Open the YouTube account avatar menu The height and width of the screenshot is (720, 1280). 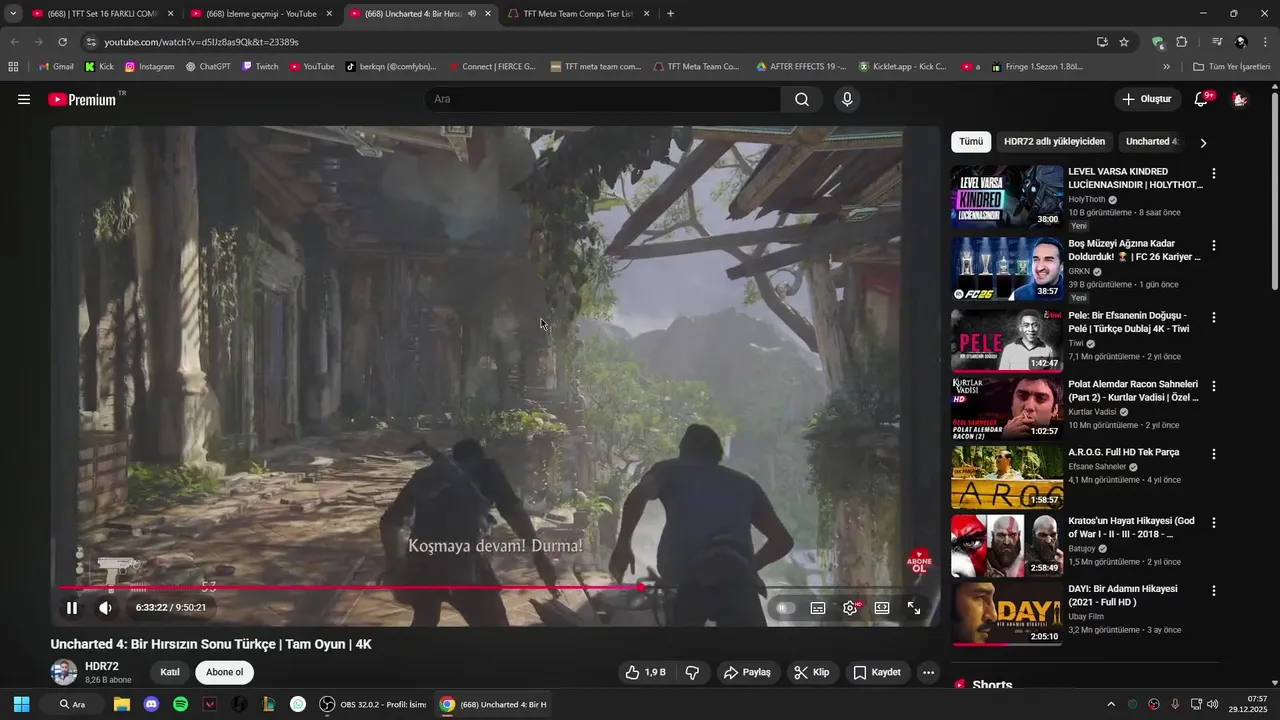1240,99
